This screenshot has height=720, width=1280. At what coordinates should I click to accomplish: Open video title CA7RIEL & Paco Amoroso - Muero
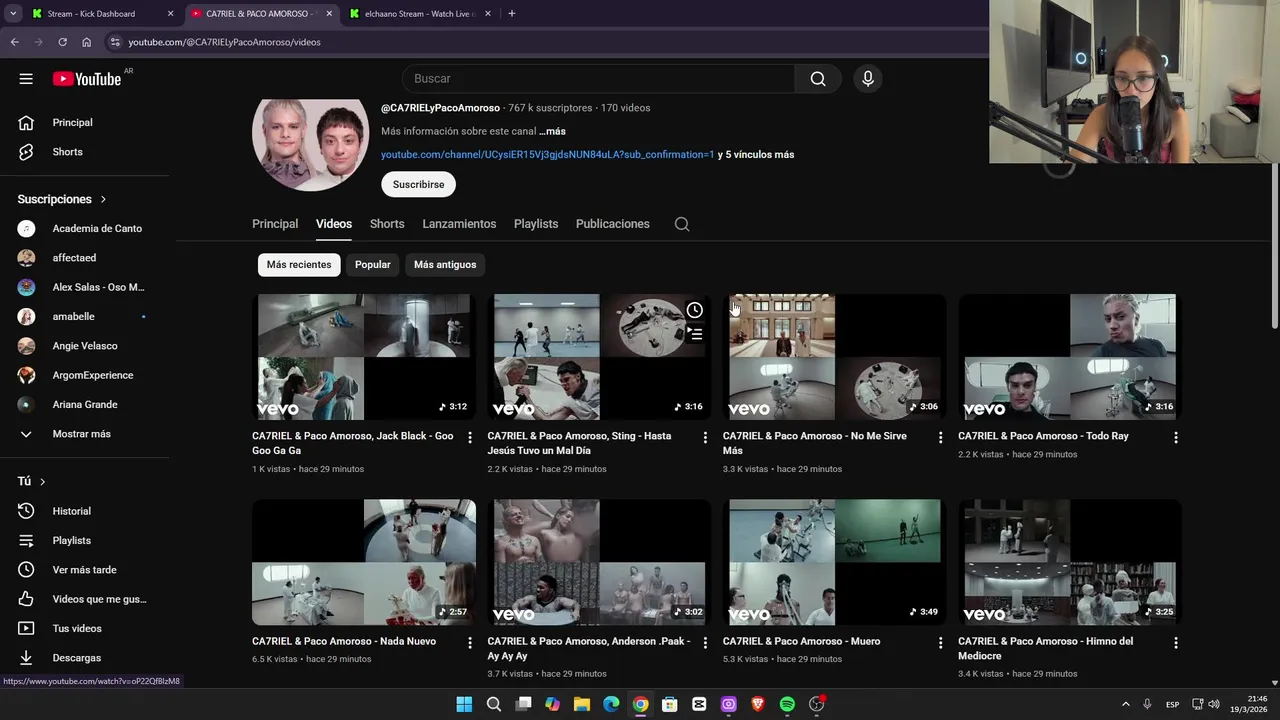click(801, 642)
